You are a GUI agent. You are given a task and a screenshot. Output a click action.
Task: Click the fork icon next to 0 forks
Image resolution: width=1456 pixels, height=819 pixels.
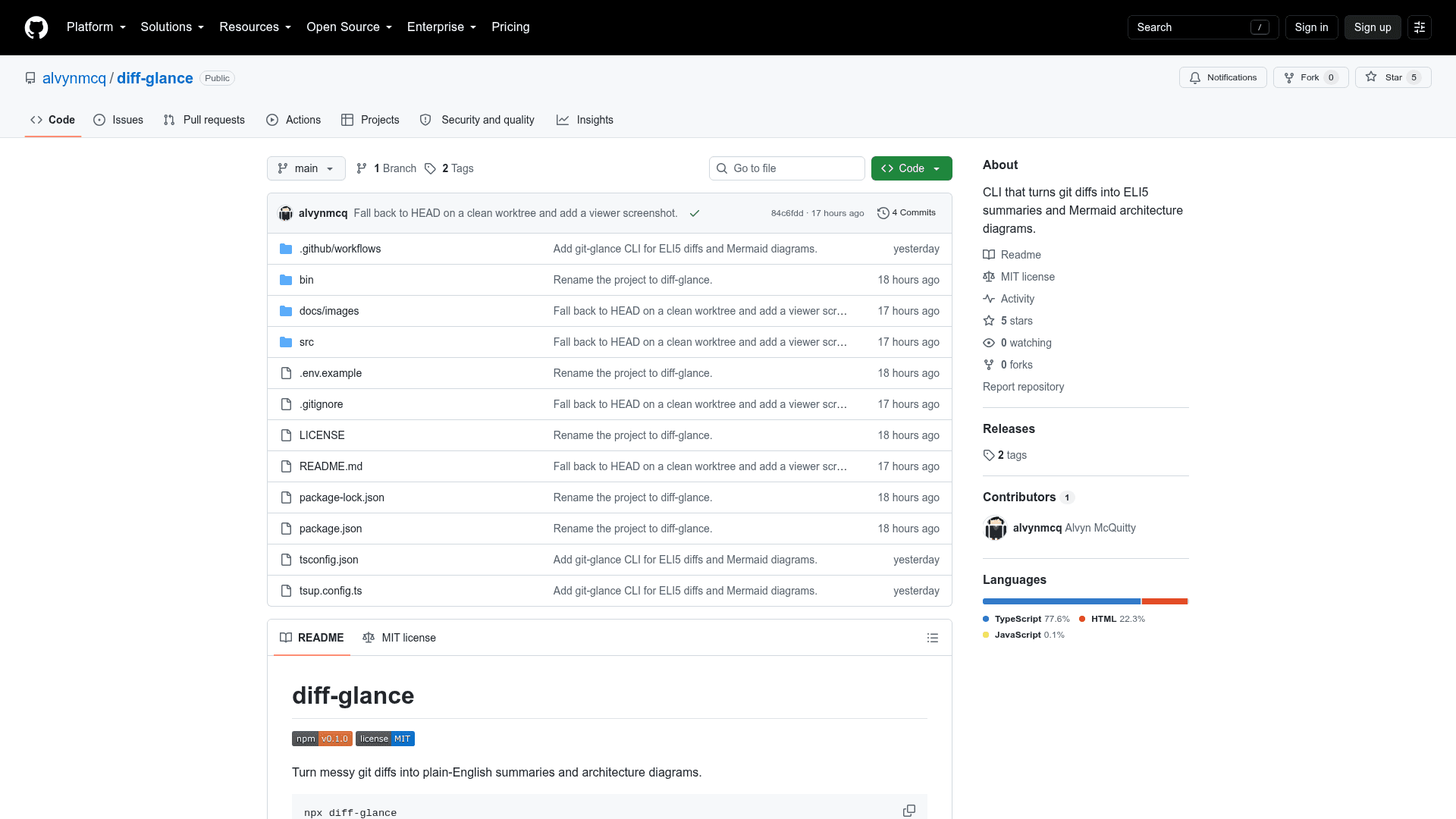989,365
